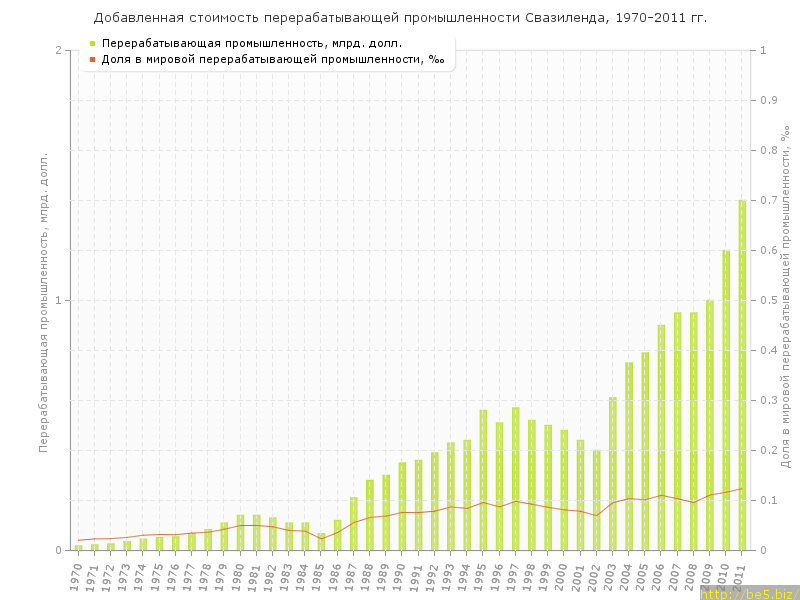
Task: Click the right axis title text
Action: 783,300
